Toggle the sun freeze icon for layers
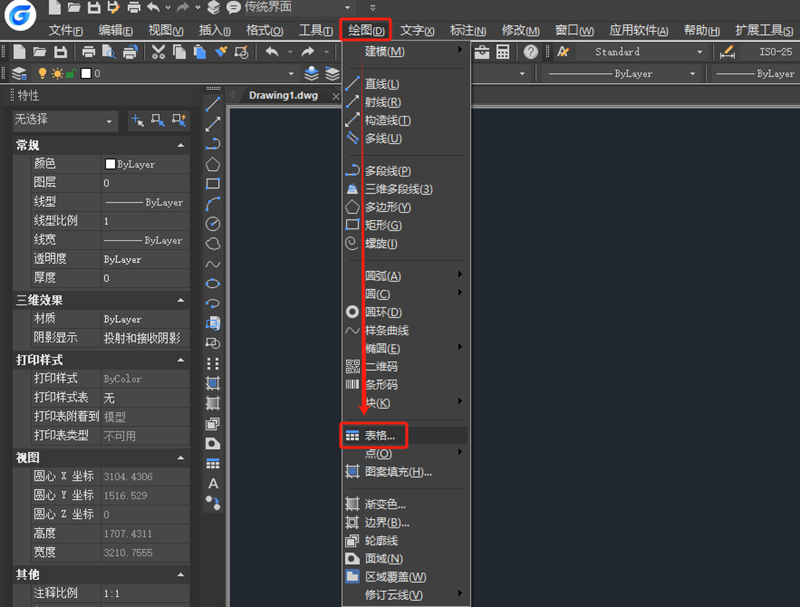 (x=57, y=72)
